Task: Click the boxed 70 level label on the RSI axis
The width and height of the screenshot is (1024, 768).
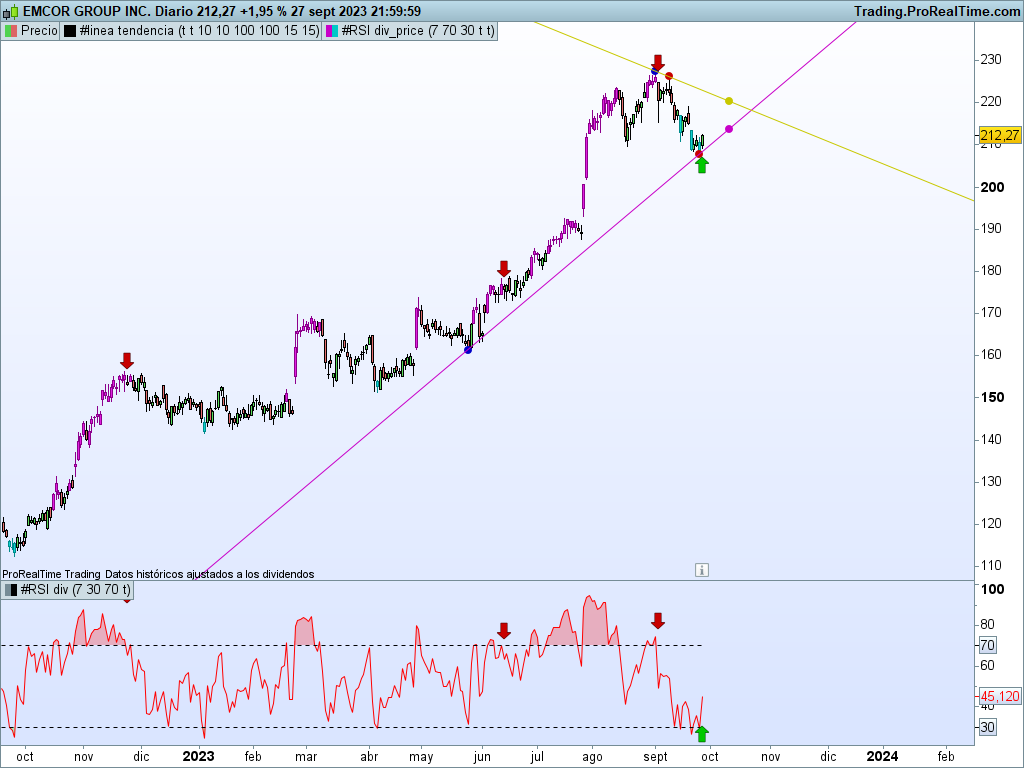Action: (x=987, y=646)
